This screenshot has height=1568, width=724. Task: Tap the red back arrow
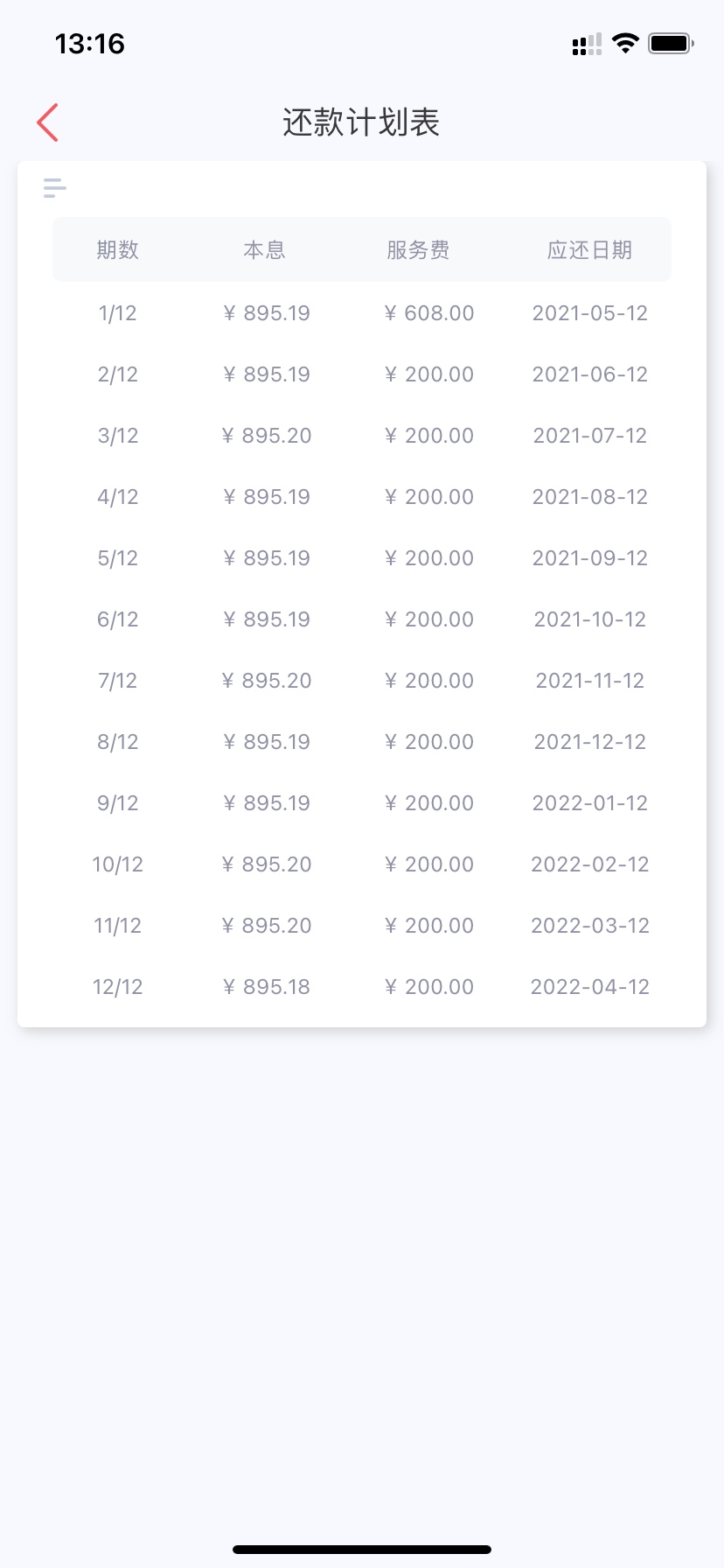(x=48, y=122)
